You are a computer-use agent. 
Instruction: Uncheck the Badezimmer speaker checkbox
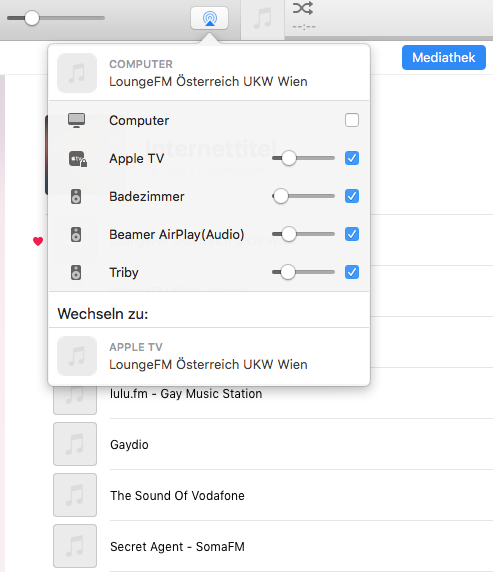pyautogui.click(x=352, y=196)
